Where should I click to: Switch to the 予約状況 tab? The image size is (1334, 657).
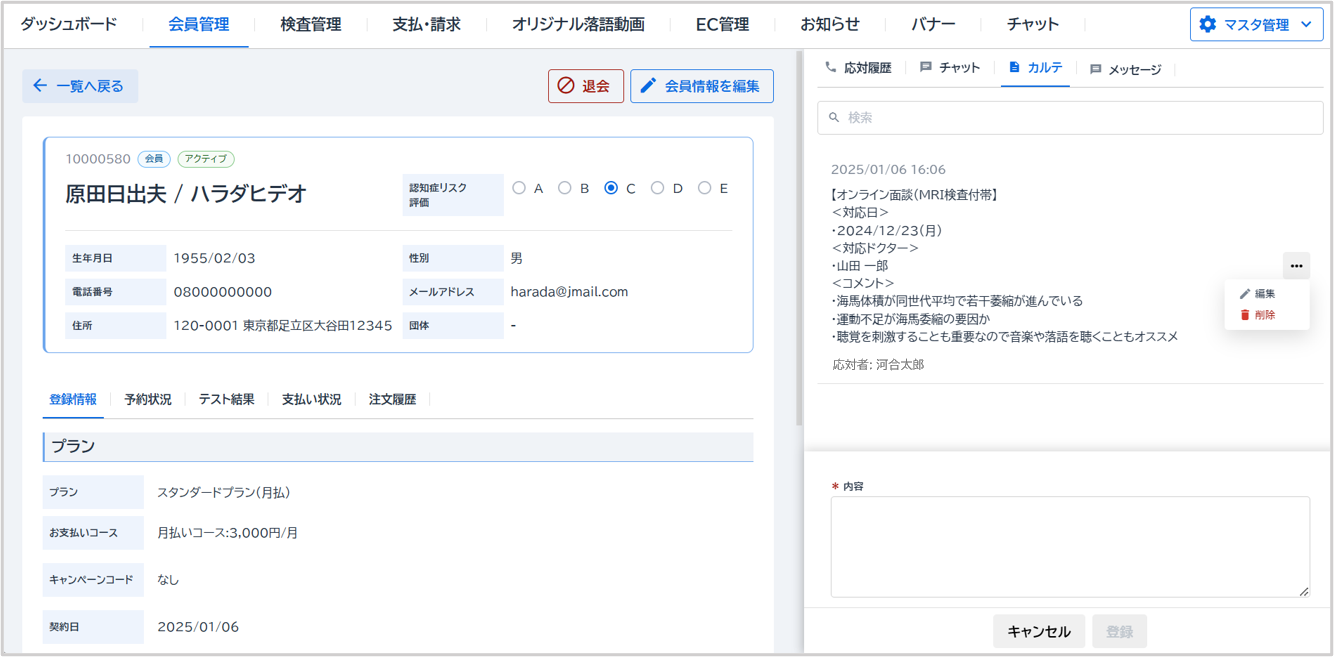coord(148,399)
